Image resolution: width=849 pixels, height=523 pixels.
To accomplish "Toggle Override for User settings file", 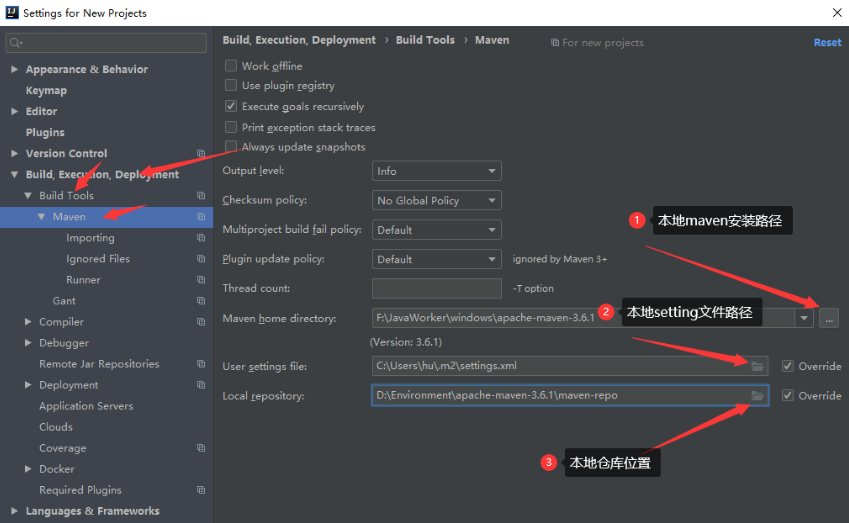I will (x=788, y=366).
